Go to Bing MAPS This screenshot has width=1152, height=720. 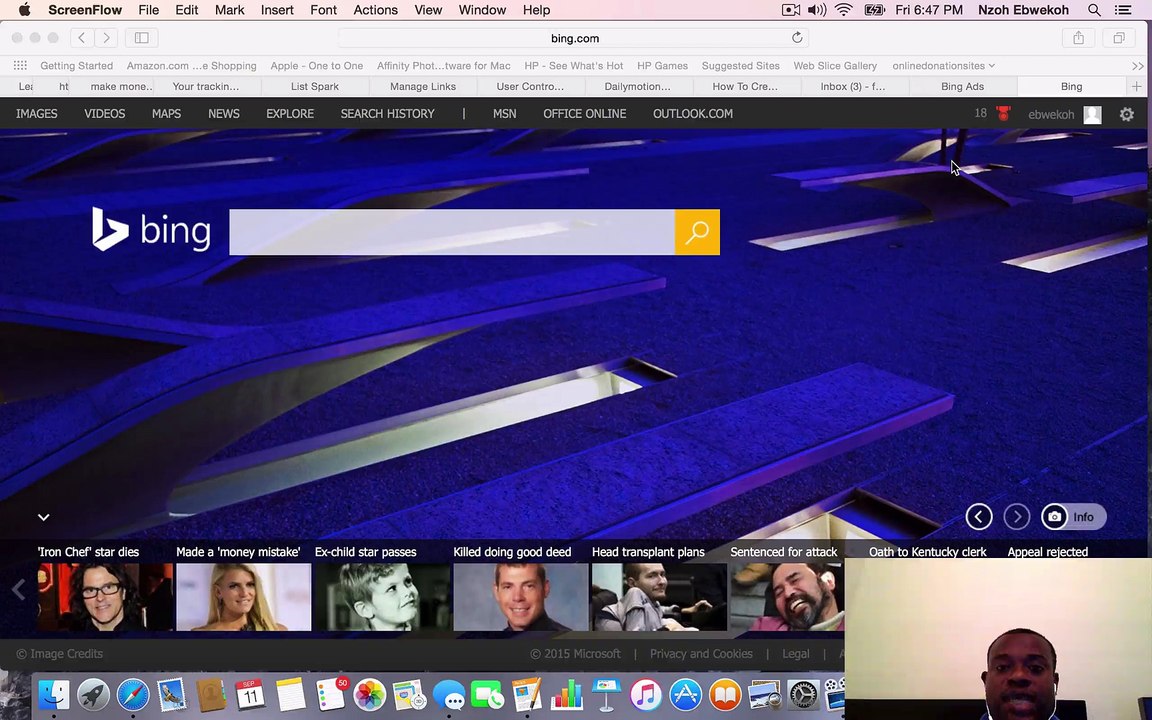[166, 114]
